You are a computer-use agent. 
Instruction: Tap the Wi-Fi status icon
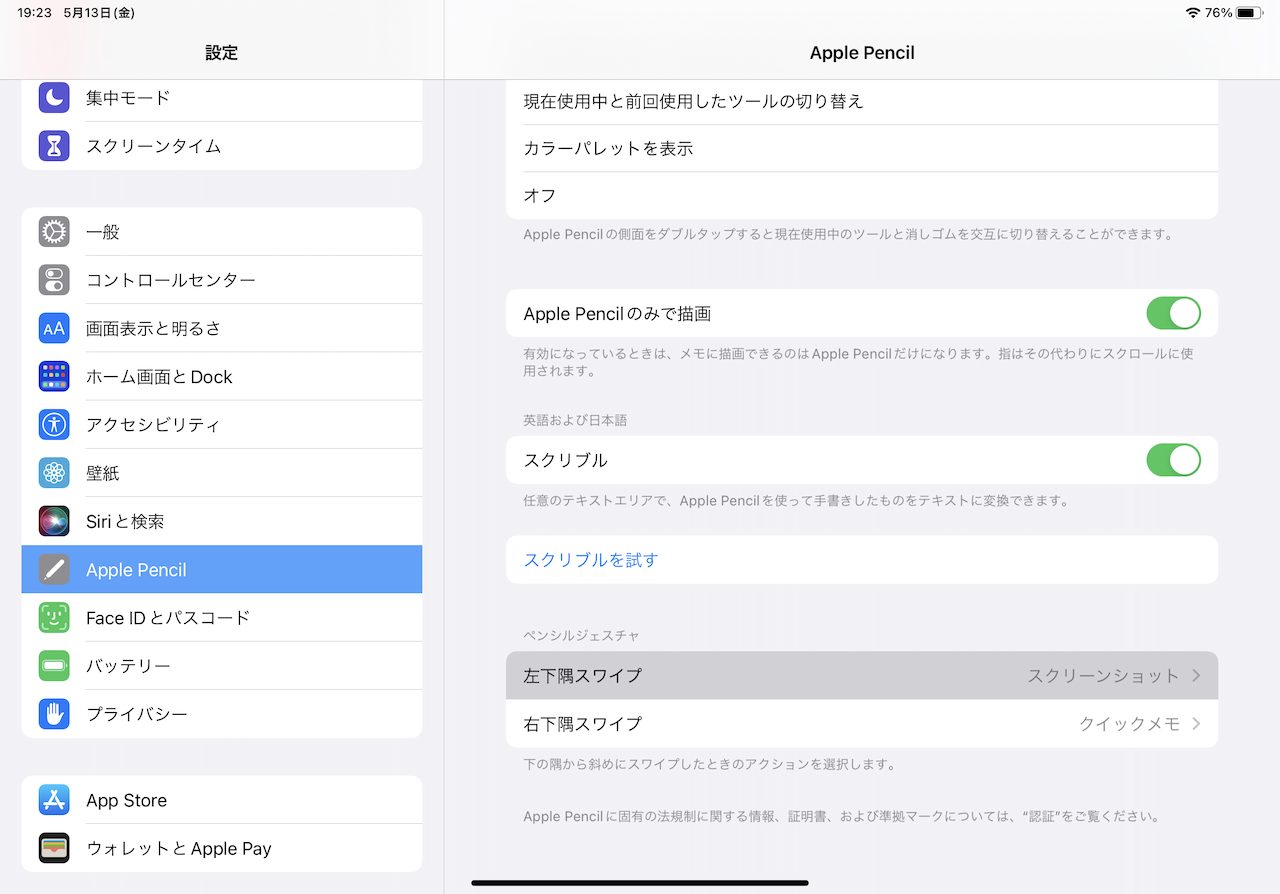(1192, 13)
